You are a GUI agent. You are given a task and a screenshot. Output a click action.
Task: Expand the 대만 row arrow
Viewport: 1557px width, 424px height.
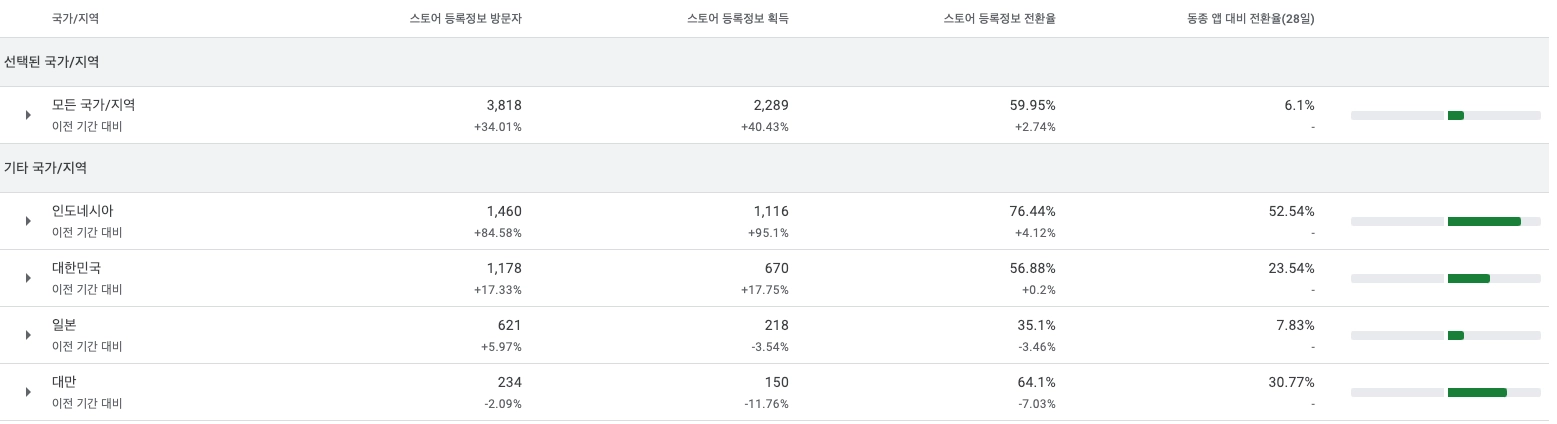[x=28, y=392]
